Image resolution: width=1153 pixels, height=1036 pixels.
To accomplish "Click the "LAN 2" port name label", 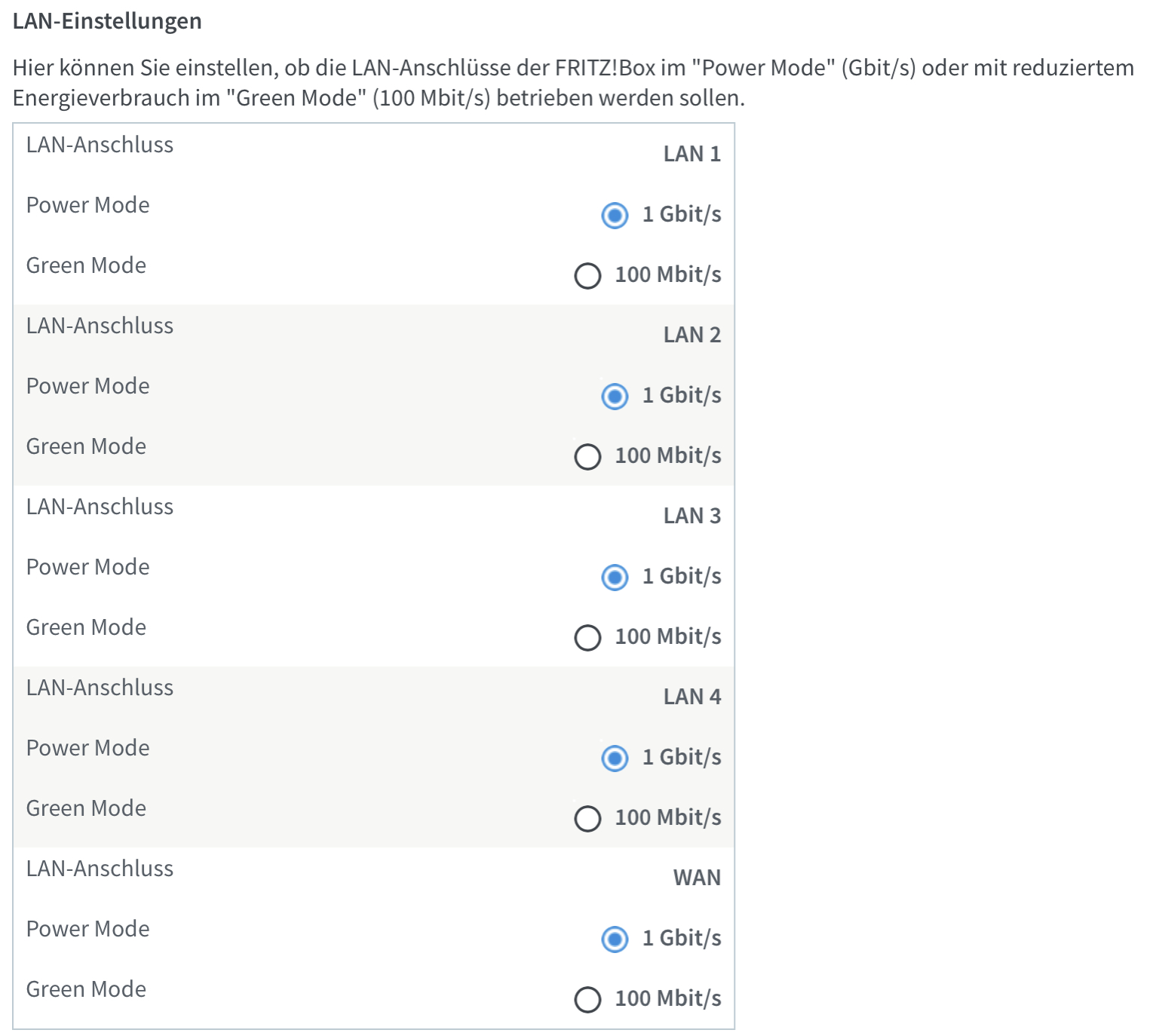I will (691, 335).
